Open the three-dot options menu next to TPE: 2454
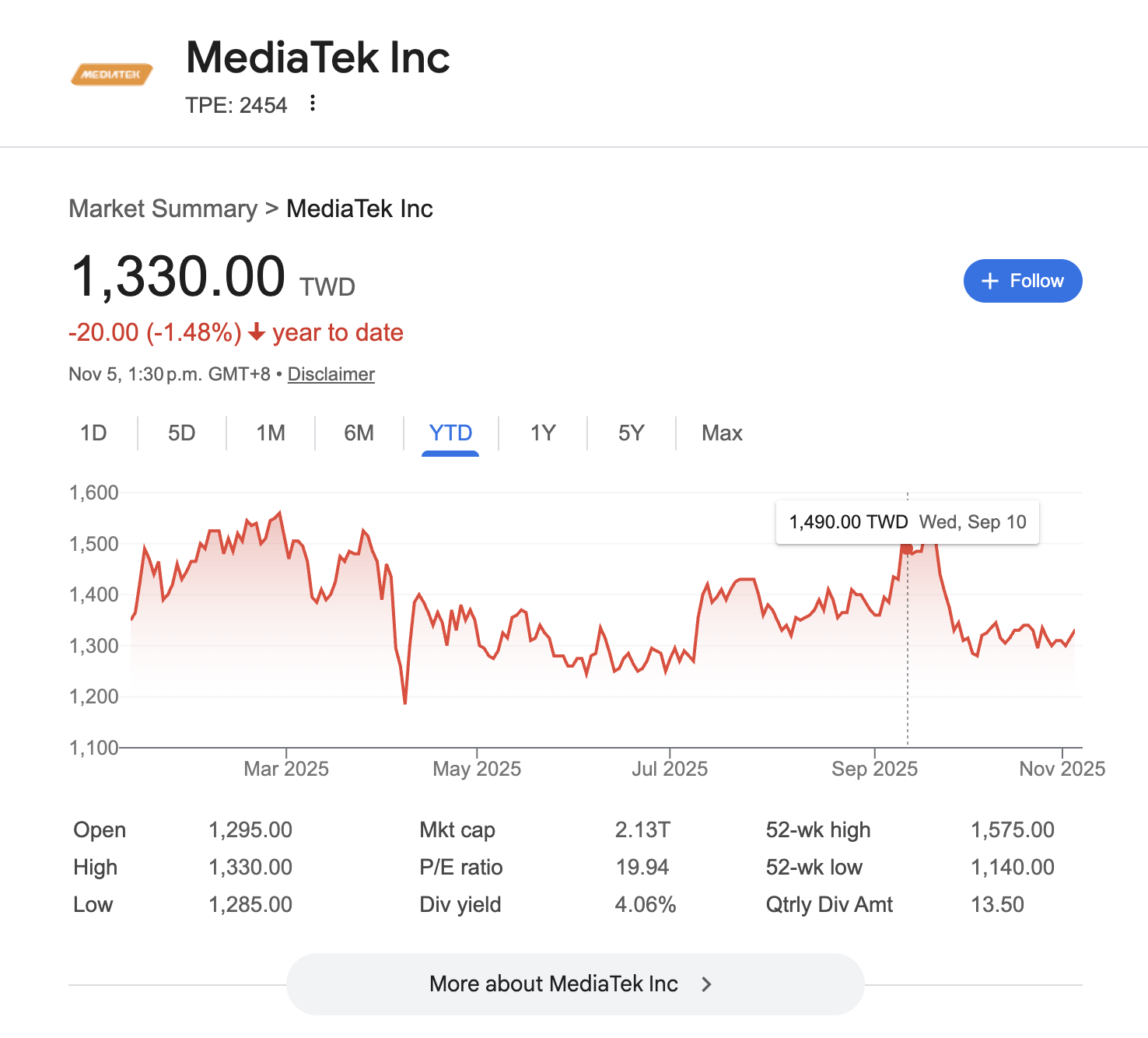Image resolution: width=1148 pixels, height=1038 pixels. [x=311, y=103]
